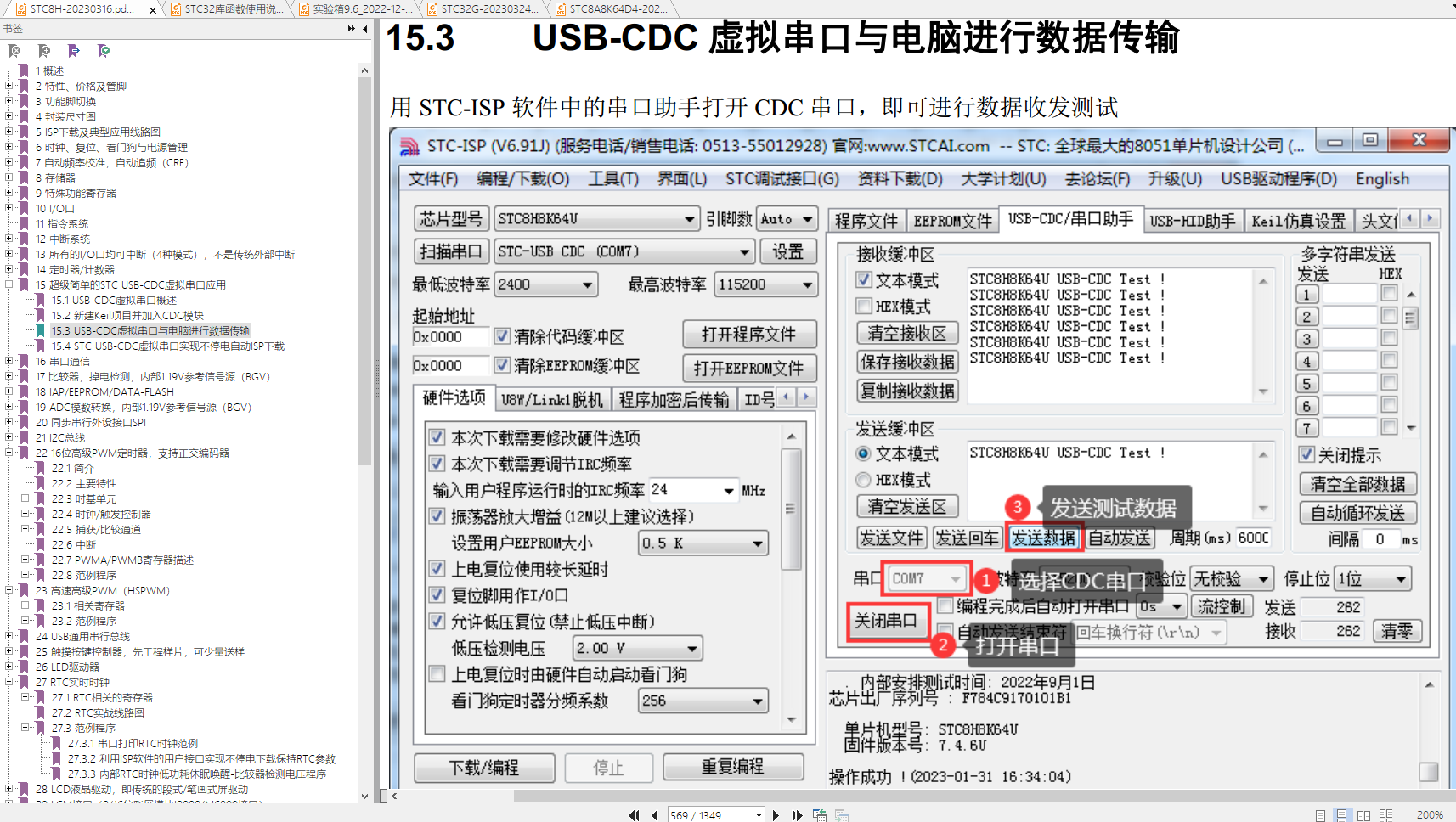1456x822 pixels.
Task: Click the bookmark panel vertical scrollbar thumb
Action: click(365, 272)
